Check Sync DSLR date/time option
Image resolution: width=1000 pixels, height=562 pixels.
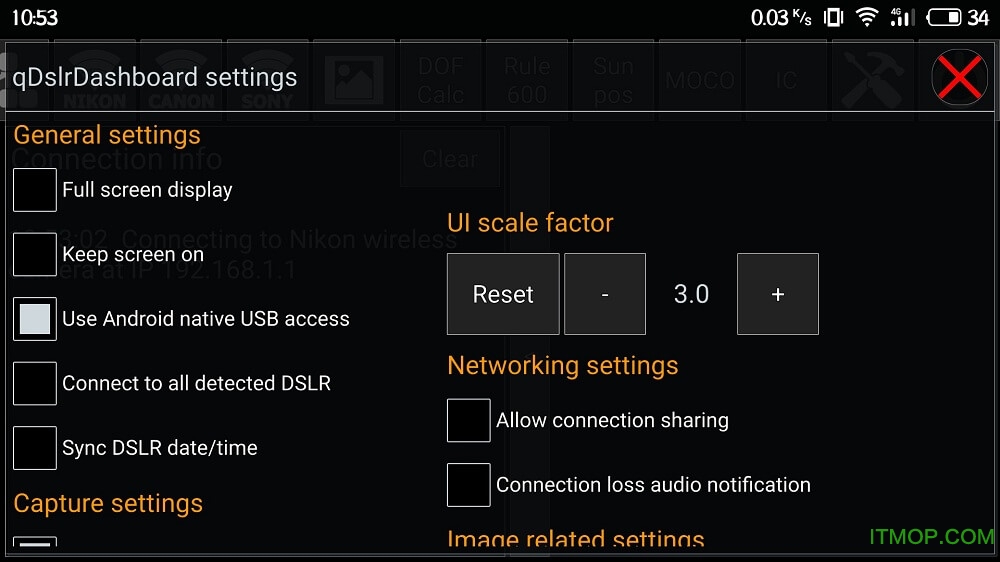(35, 448)
